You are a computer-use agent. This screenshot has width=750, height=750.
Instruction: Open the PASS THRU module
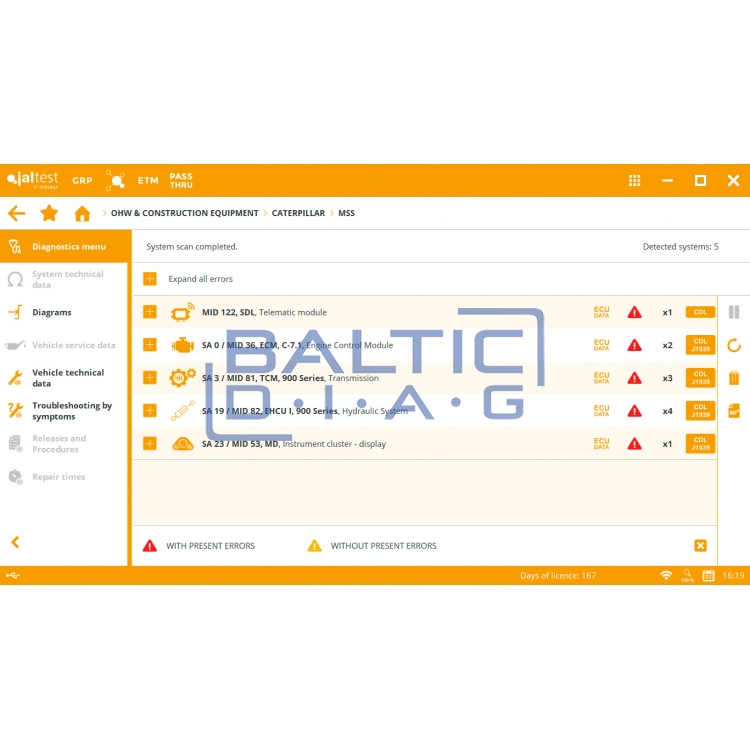point(181,180)
